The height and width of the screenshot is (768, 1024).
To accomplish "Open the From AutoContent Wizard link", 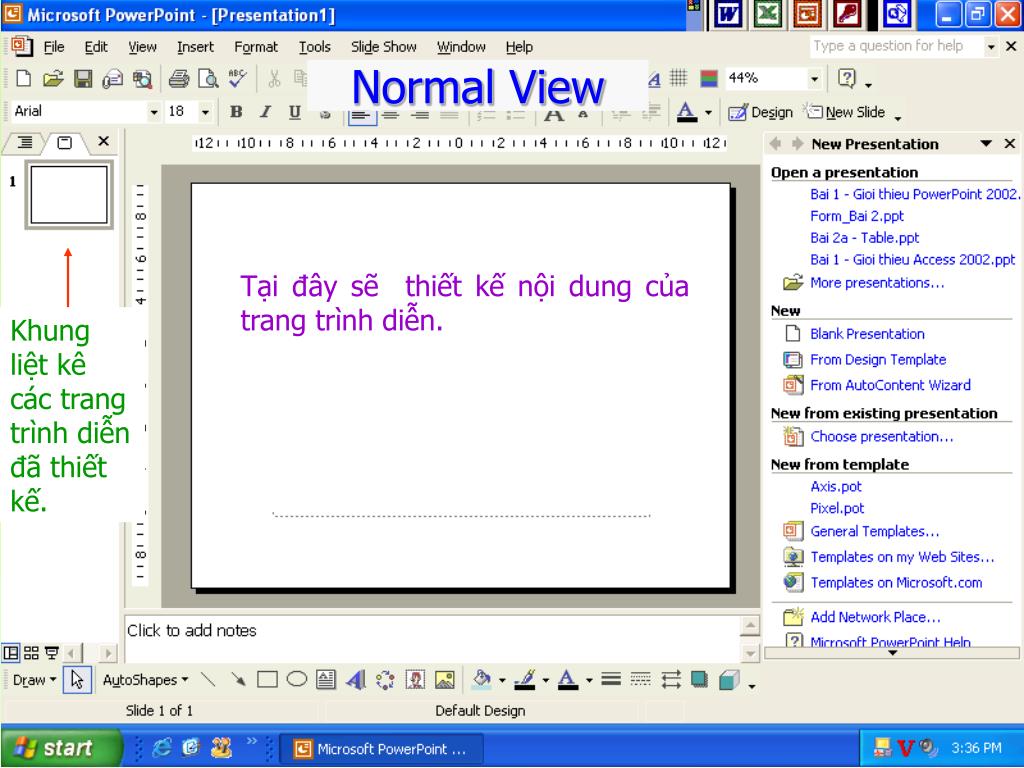I will (890, 385).
